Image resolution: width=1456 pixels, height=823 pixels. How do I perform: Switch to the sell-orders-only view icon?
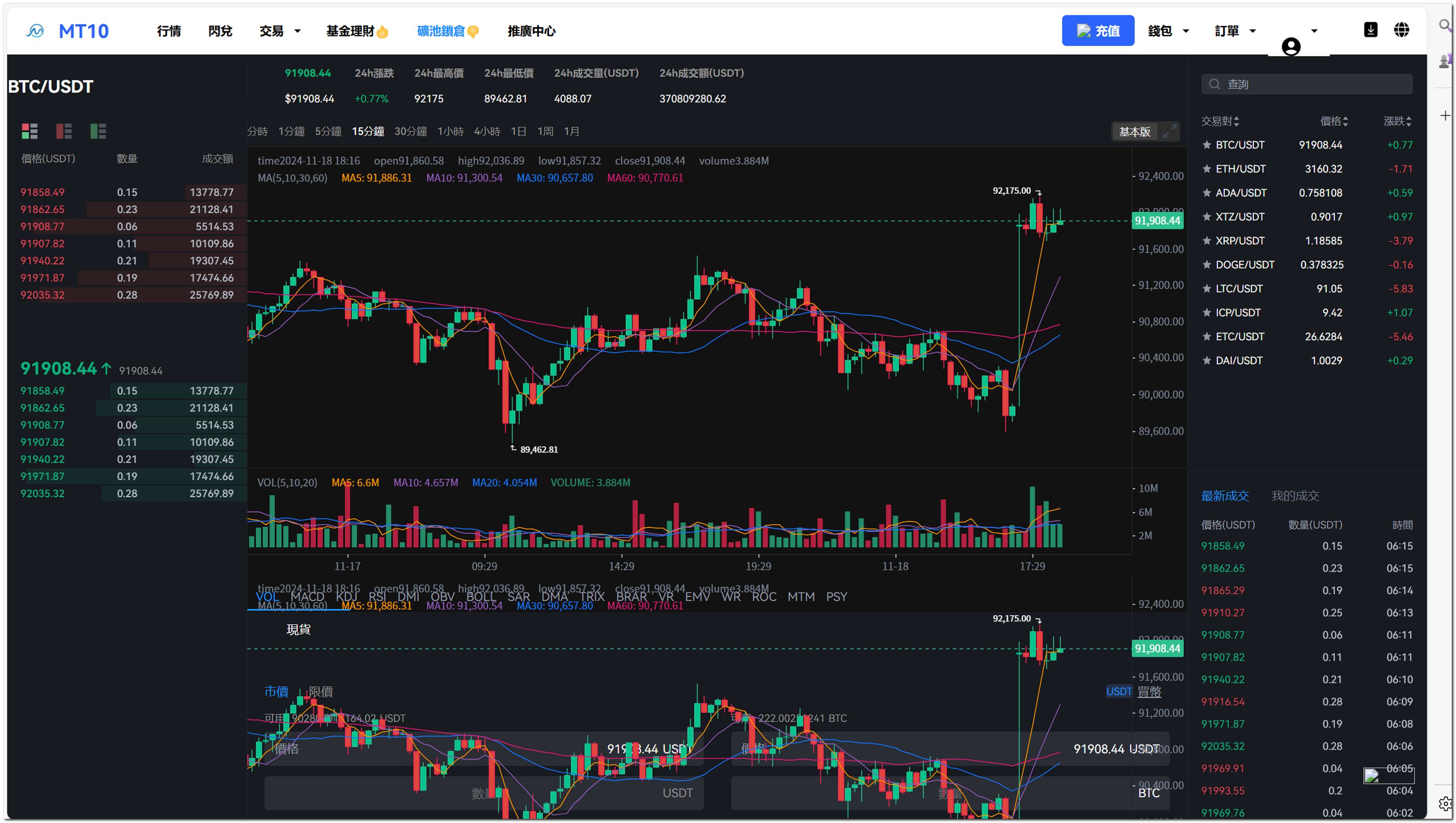pyautogui.click(x=64, y=131)
